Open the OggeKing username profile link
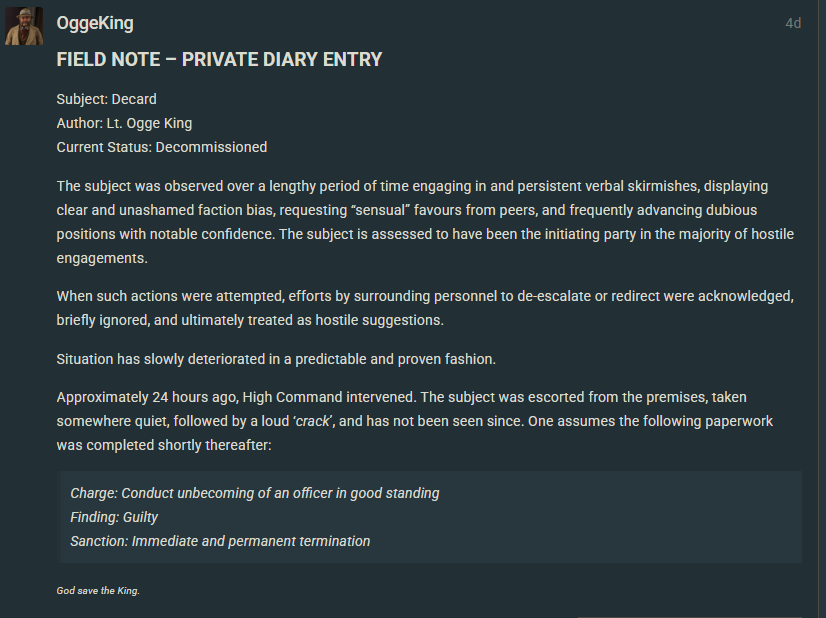The height and width of the screenshot is (618, 826). tap(95, 23)
